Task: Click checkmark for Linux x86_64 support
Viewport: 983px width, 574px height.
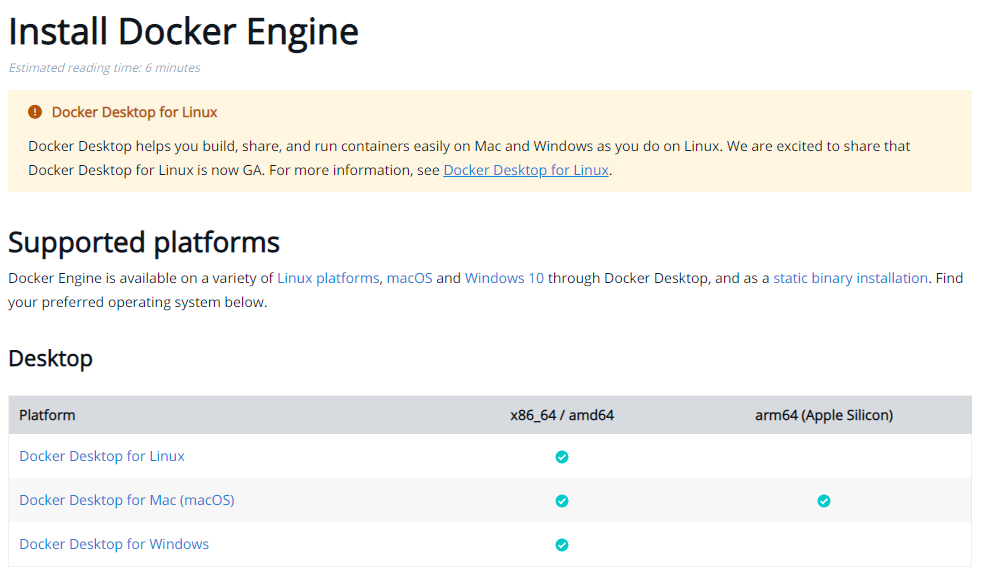Action: [x=562, y=457]
